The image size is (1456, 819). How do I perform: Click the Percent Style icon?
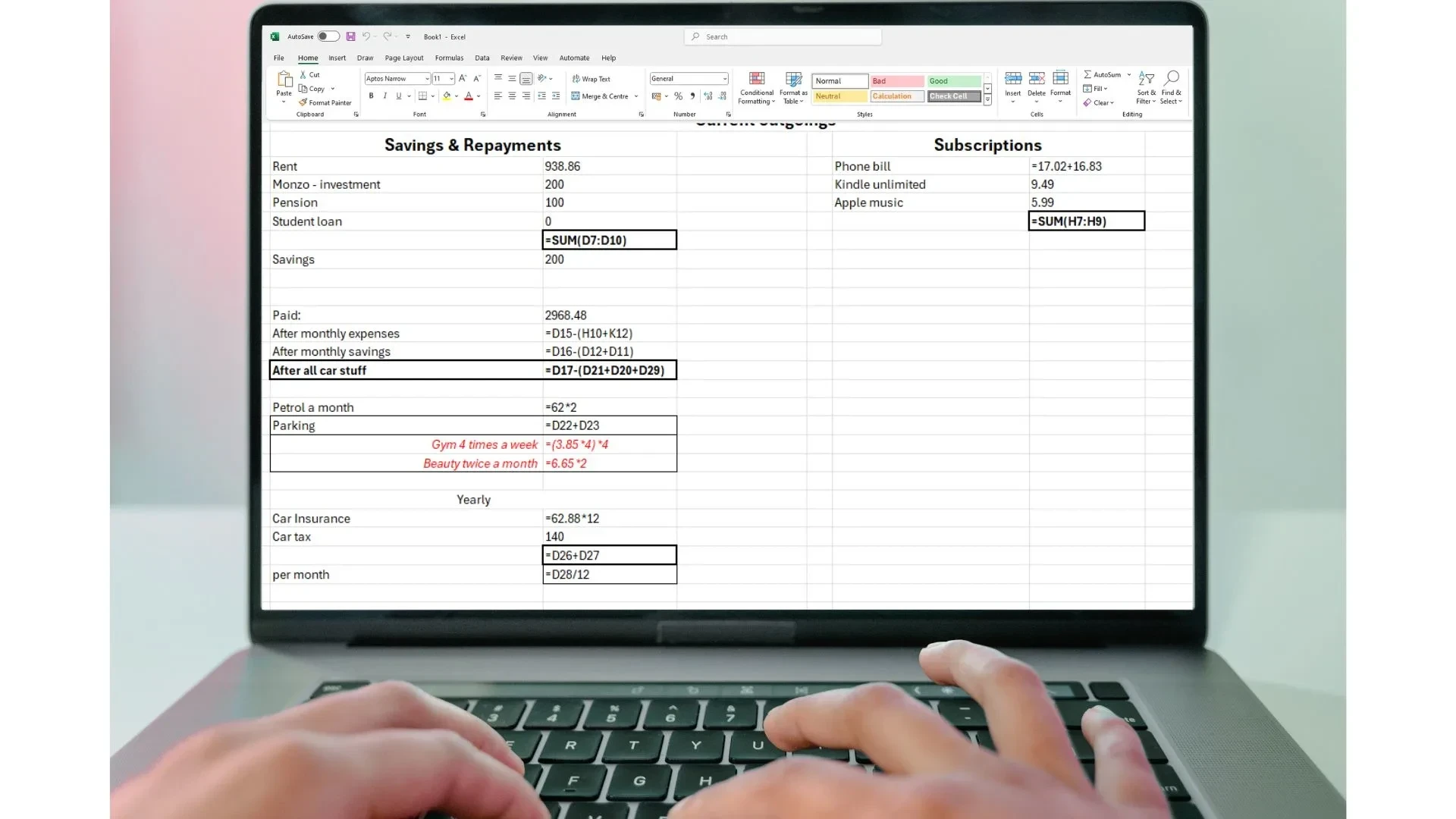[x=678, y=96]
